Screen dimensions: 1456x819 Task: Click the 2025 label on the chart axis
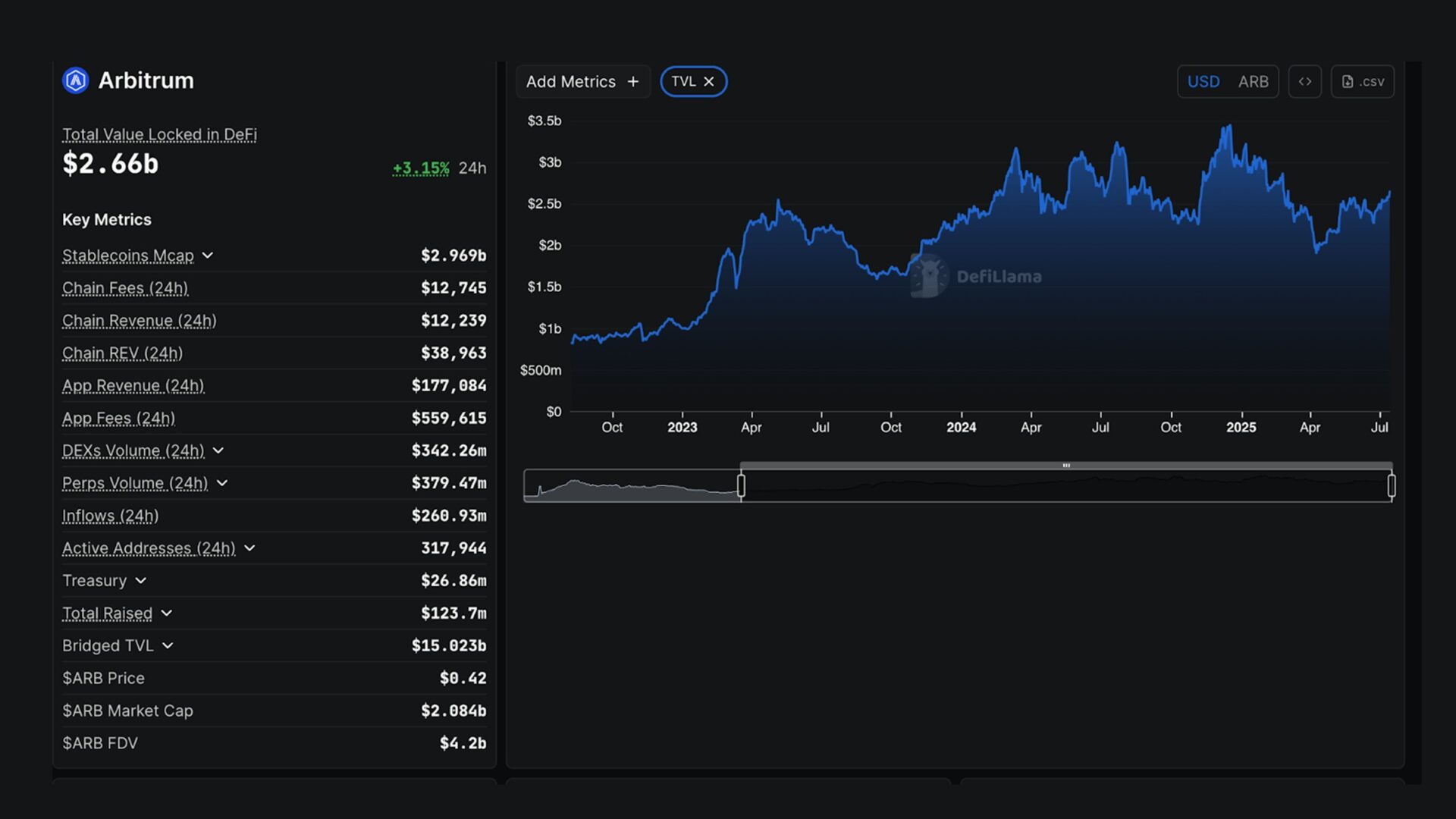[x=1241, y=428]
